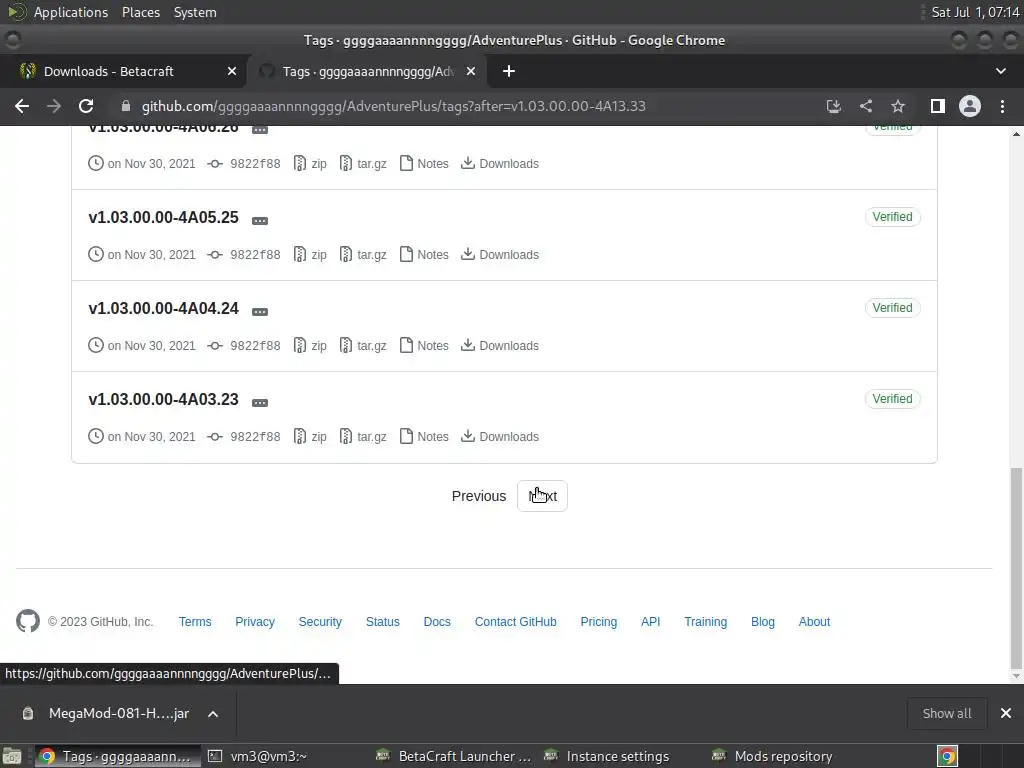The height and width of the screenshot is (768, 1024).
Task: Select the Tags AdventurePlus tab
Action: click(x=367, y=71)
